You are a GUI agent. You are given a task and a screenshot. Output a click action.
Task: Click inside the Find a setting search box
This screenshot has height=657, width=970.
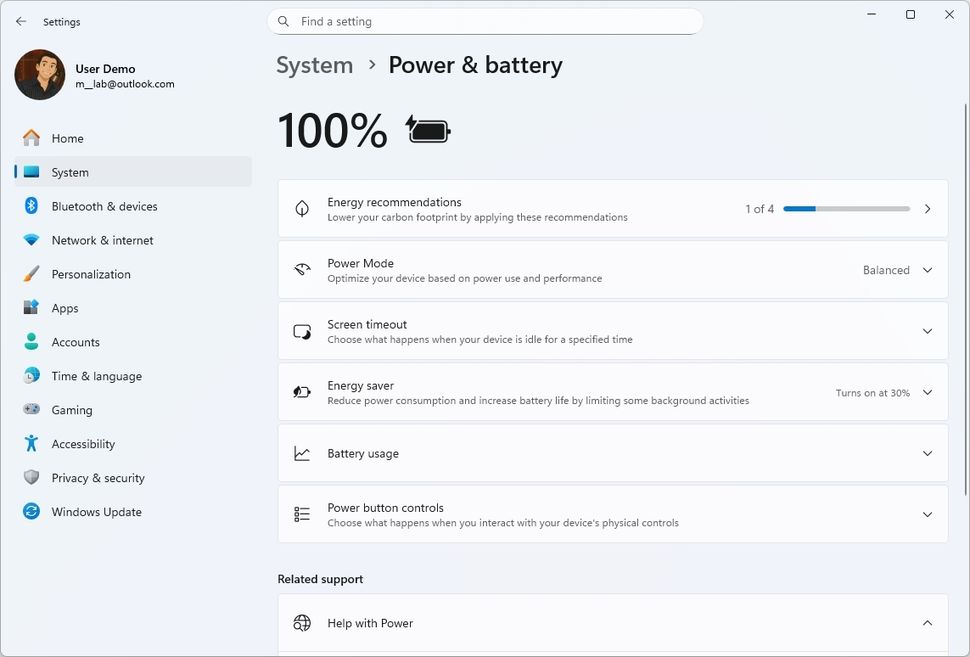[x=485, y=20]
